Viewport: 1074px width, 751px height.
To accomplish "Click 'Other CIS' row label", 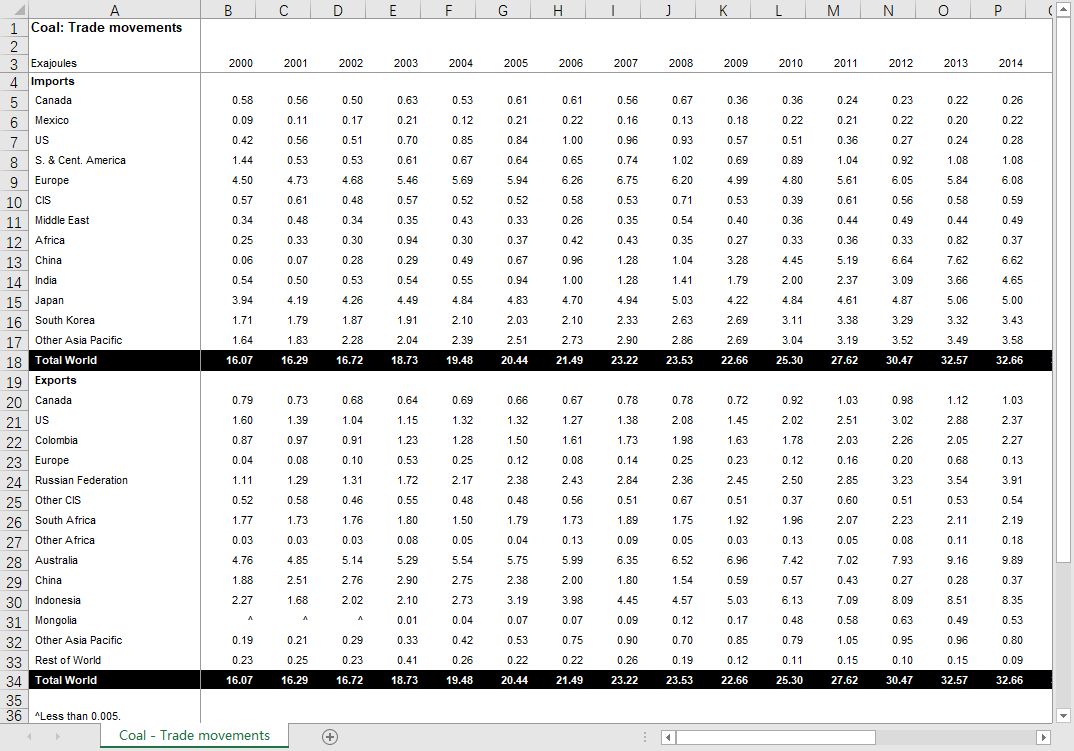I will tap(58, 500).
